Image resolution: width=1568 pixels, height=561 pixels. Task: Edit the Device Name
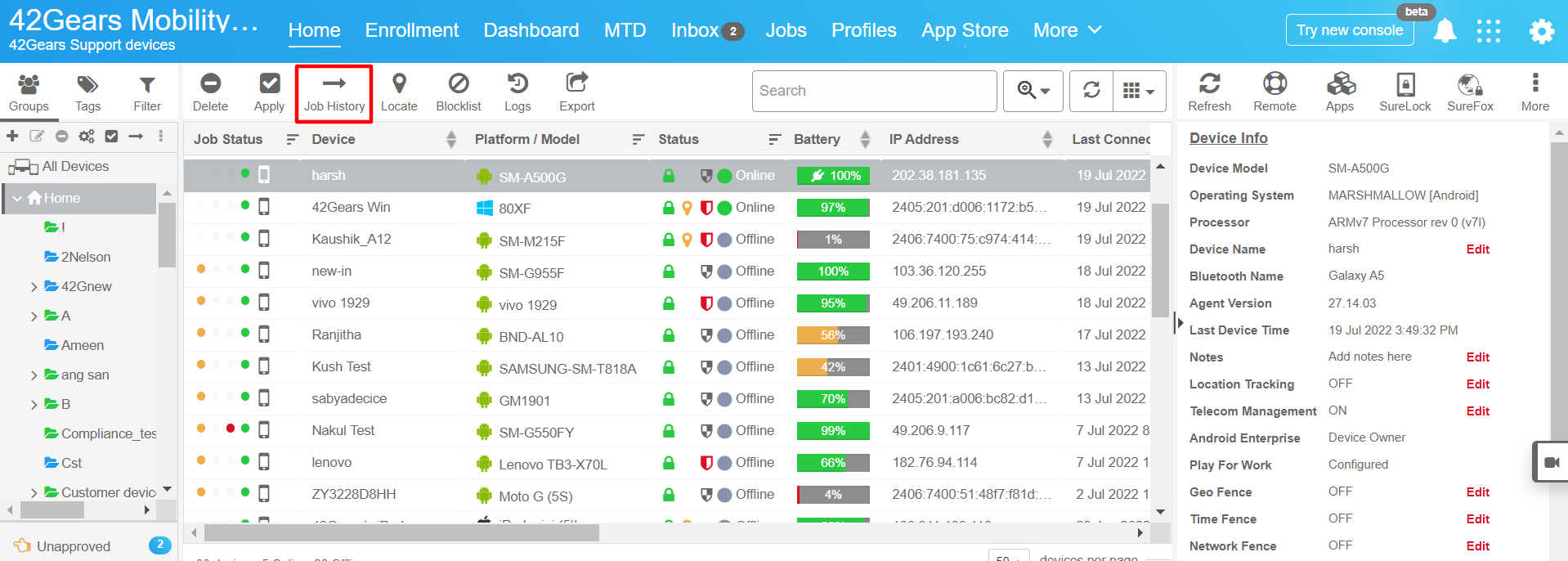click(x=1477, y=249)
